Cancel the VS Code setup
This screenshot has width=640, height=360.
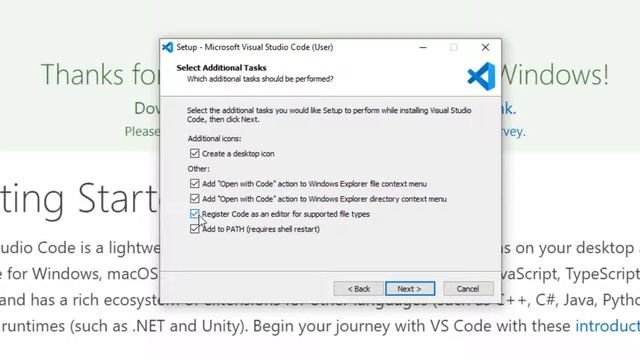[468, 289]
